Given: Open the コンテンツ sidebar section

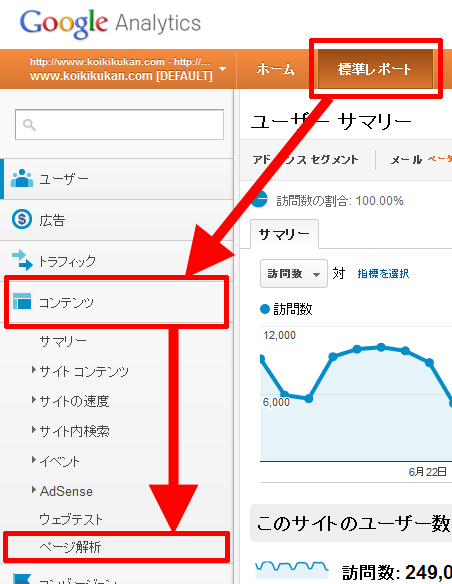Looking at the screenshot, I should pyautogui.click(x=117, y=302).
